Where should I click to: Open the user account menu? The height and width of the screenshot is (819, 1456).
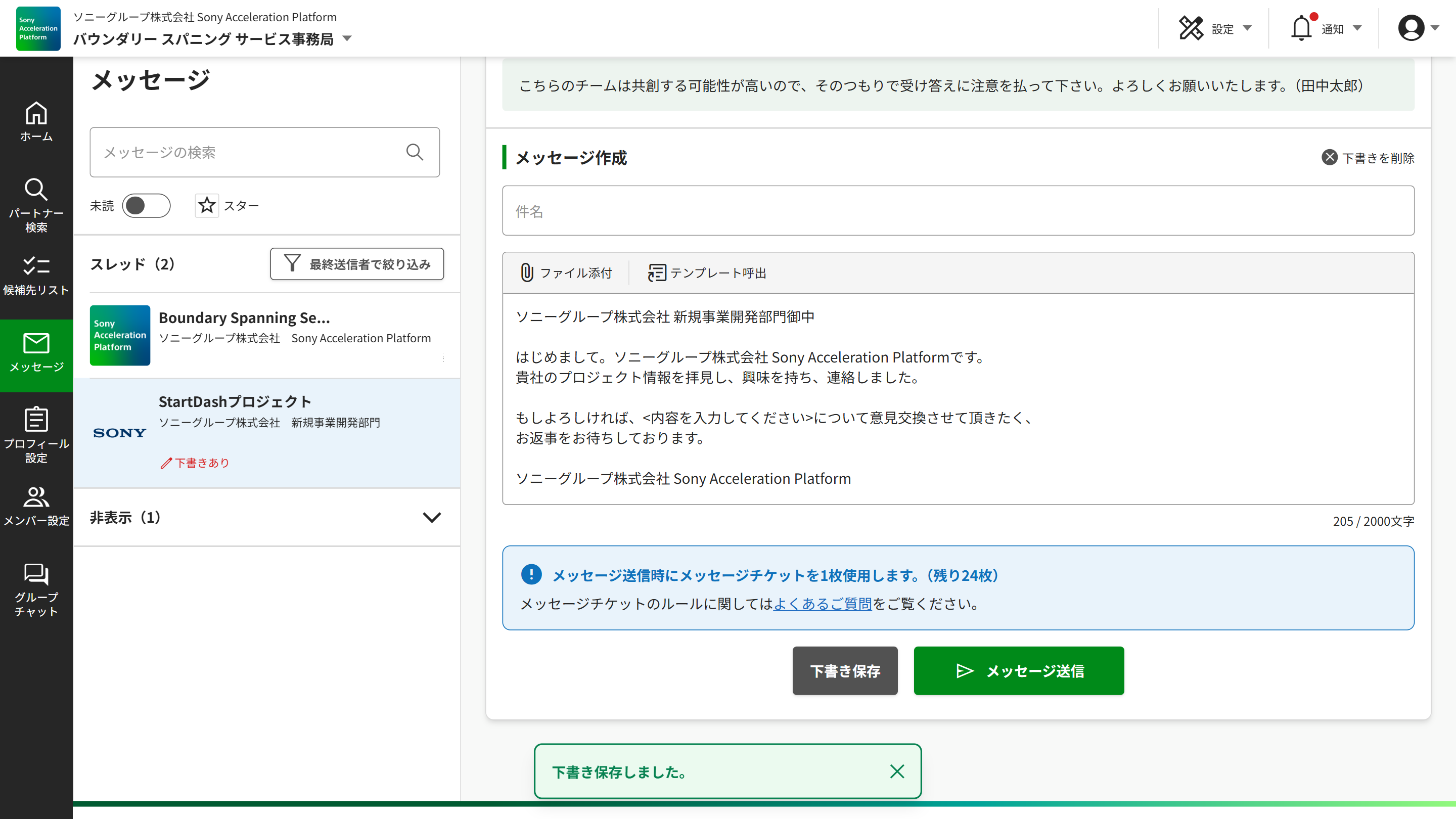pyautogui.click(x=1417, y=28)
